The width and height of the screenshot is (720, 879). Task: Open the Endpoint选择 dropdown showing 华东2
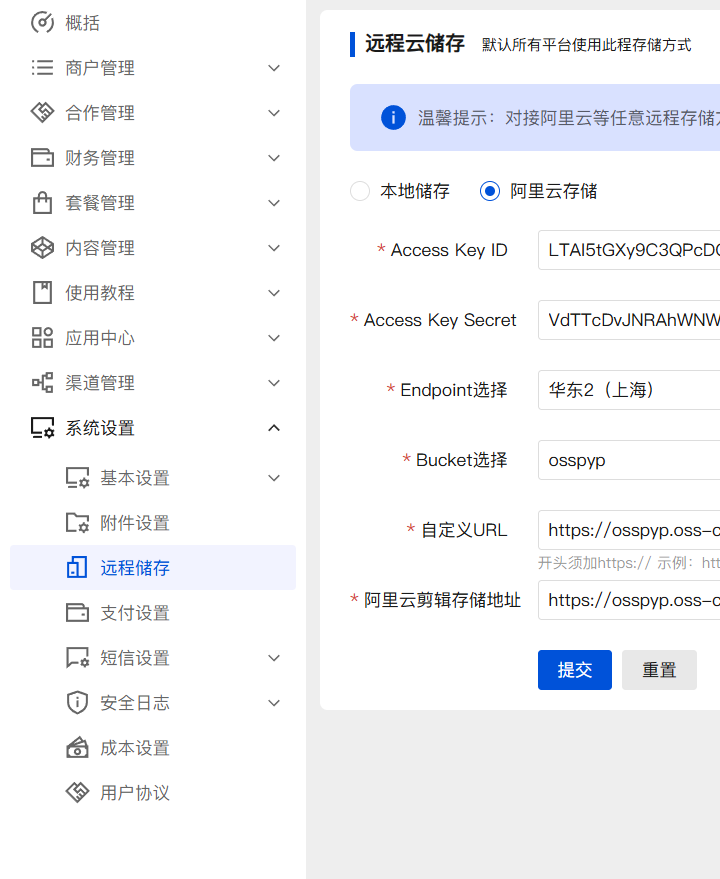(x=630, y=390)
